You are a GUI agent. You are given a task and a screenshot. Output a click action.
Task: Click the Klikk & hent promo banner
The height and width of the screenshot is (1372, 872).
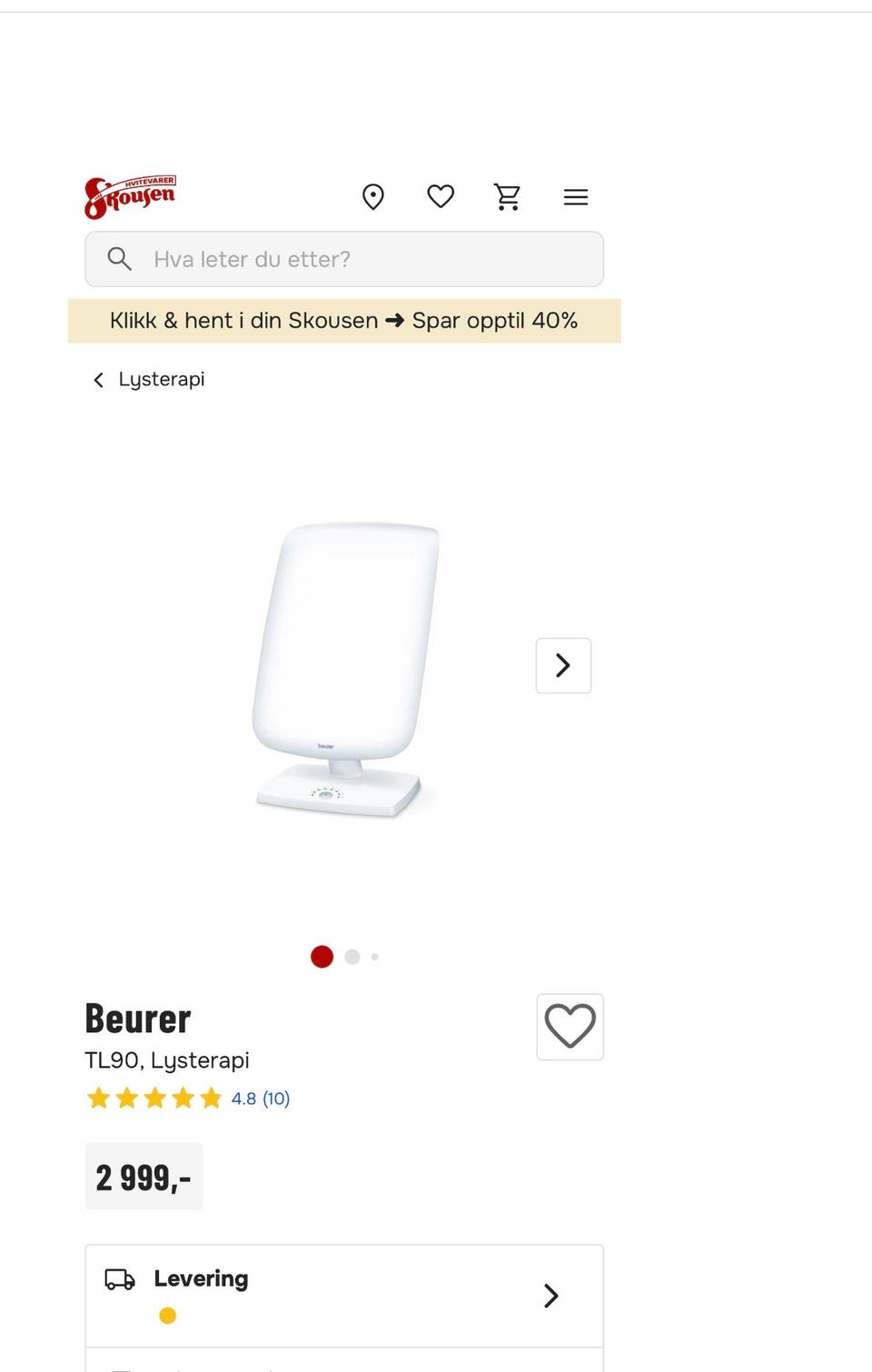tap(344, 321)
